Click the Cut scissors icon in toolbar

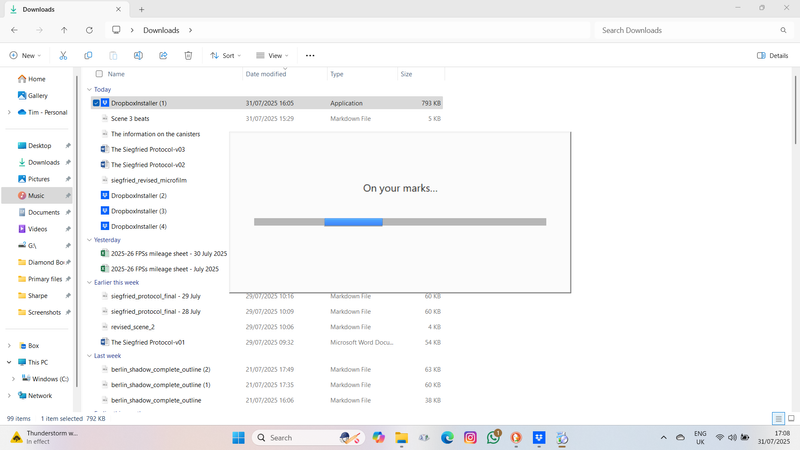pyautogui.click(x=63, y=56)
